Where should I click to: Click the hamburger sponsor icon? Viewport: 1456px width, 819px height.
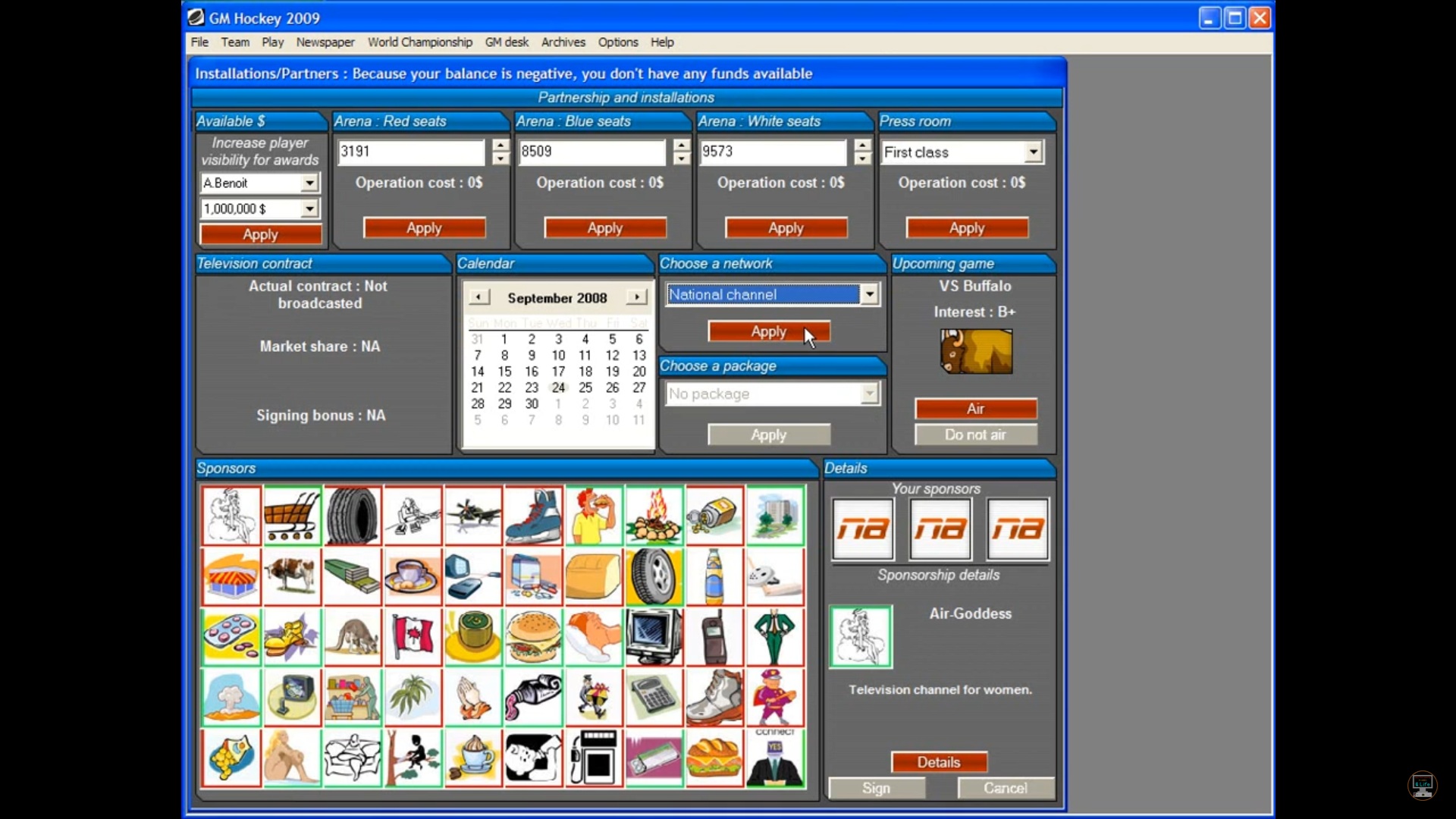click(x=533, y=637)
